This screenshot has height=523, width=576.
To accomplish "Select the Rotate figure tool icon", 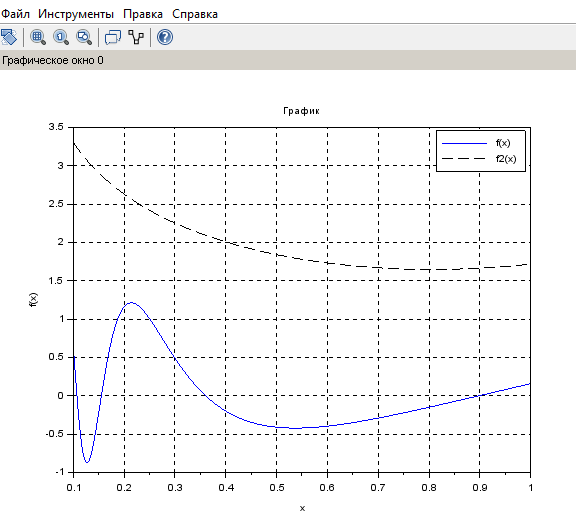I will coord(9,37).
